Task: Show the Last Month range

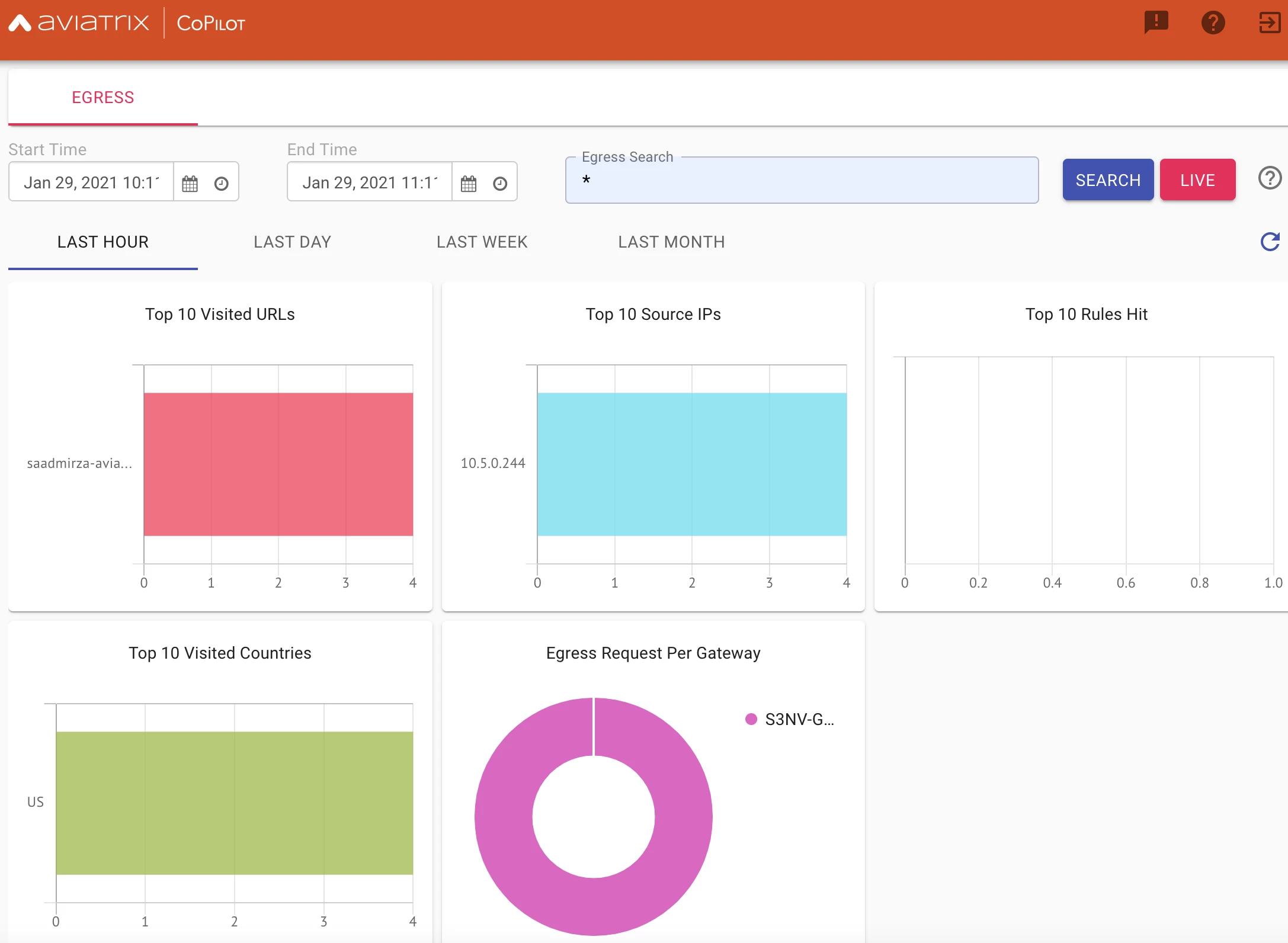Action: click(671, 242)
